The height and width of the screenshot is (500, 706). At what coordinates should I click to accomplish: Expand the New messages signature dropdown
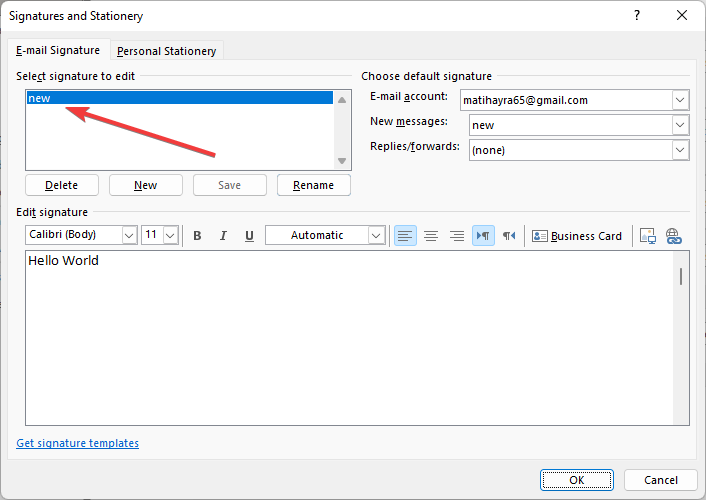(x=680, y=125)
